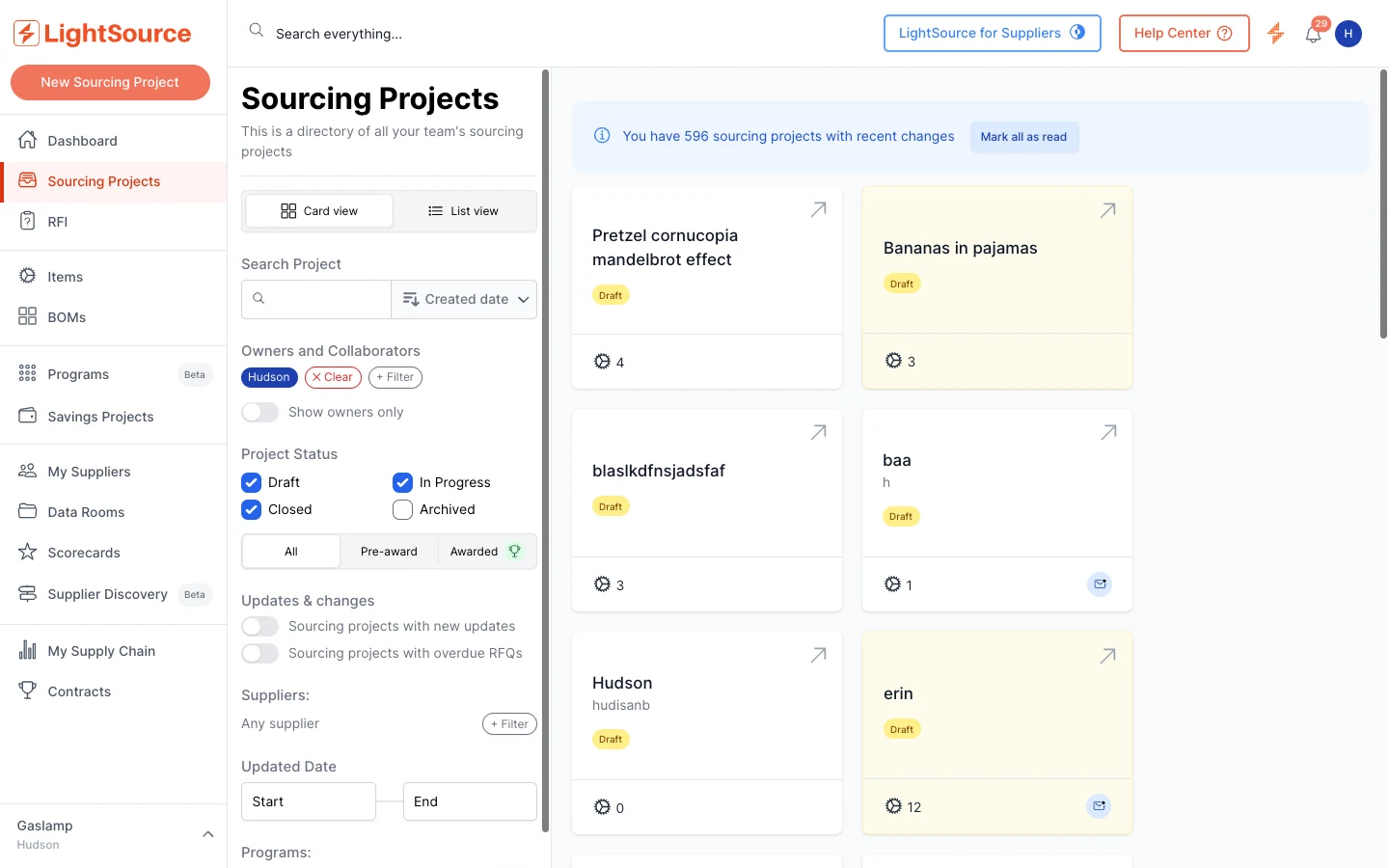Open Contracts trophy icon
Screen dimensions: 1389x868
(x=28, y=691)
